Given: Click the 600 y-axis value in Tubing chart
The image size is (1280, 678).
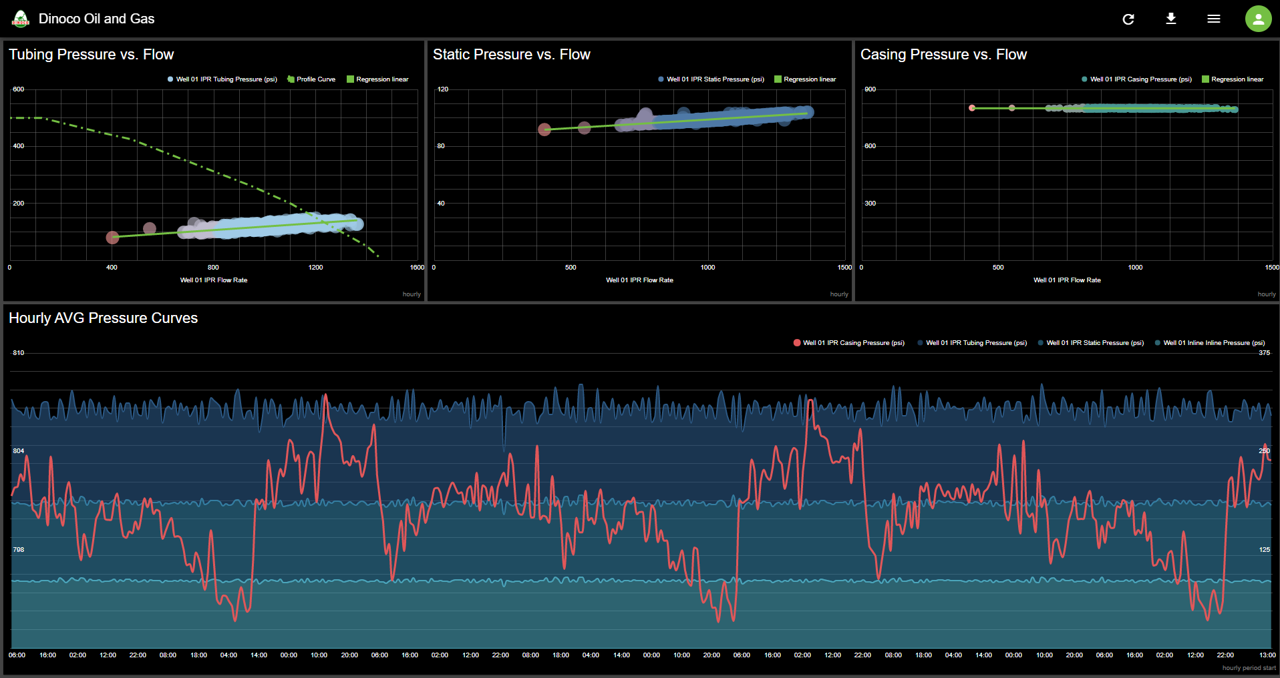Looking at the screenshot, I should 18,89.
